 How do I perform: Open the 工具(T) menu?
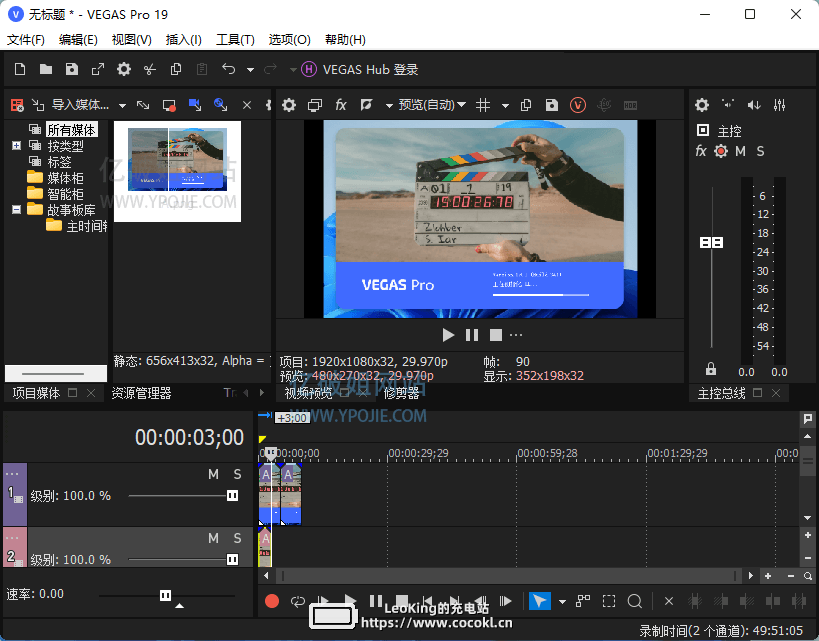pos(235,40)
